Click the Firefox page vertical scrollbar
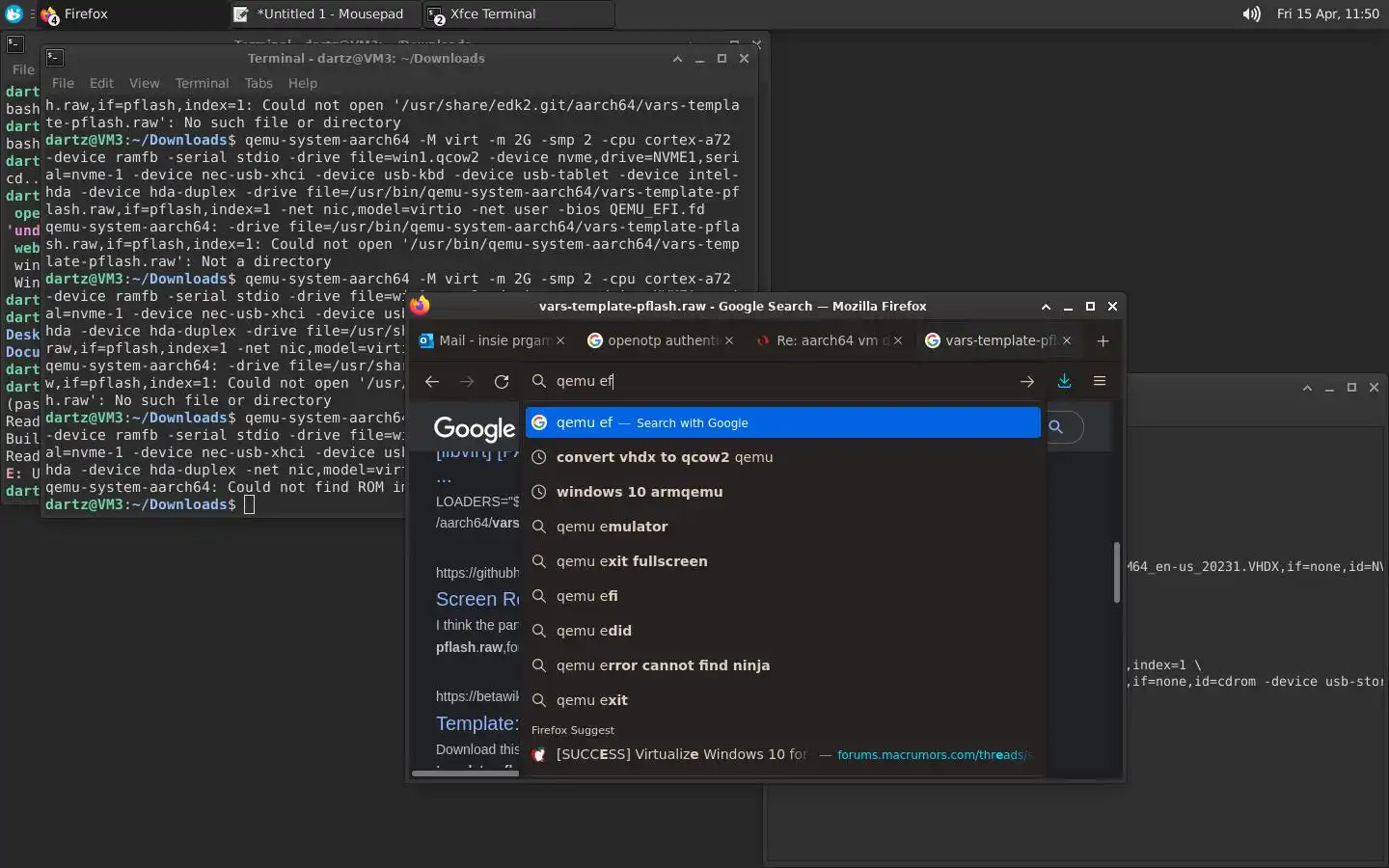The width and height of the screenshot is (1389, 868). coord(1117,572)
